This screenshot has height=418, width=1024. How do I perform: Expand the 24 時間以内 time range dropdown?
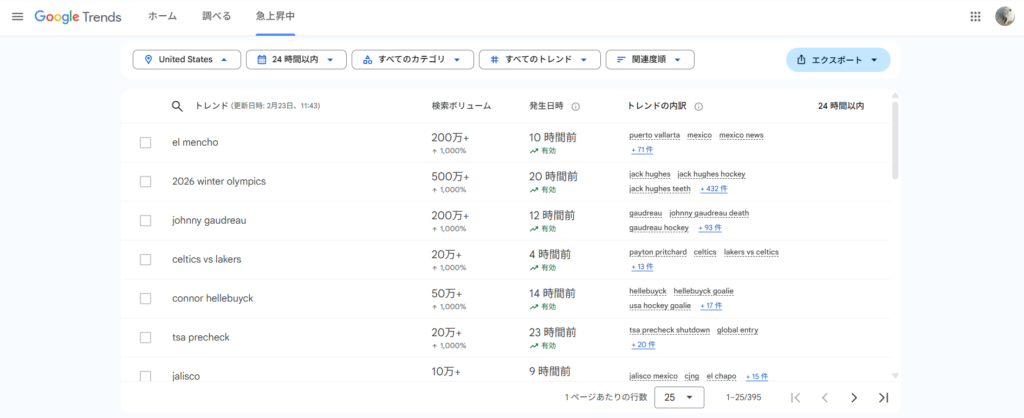[296, 60]
